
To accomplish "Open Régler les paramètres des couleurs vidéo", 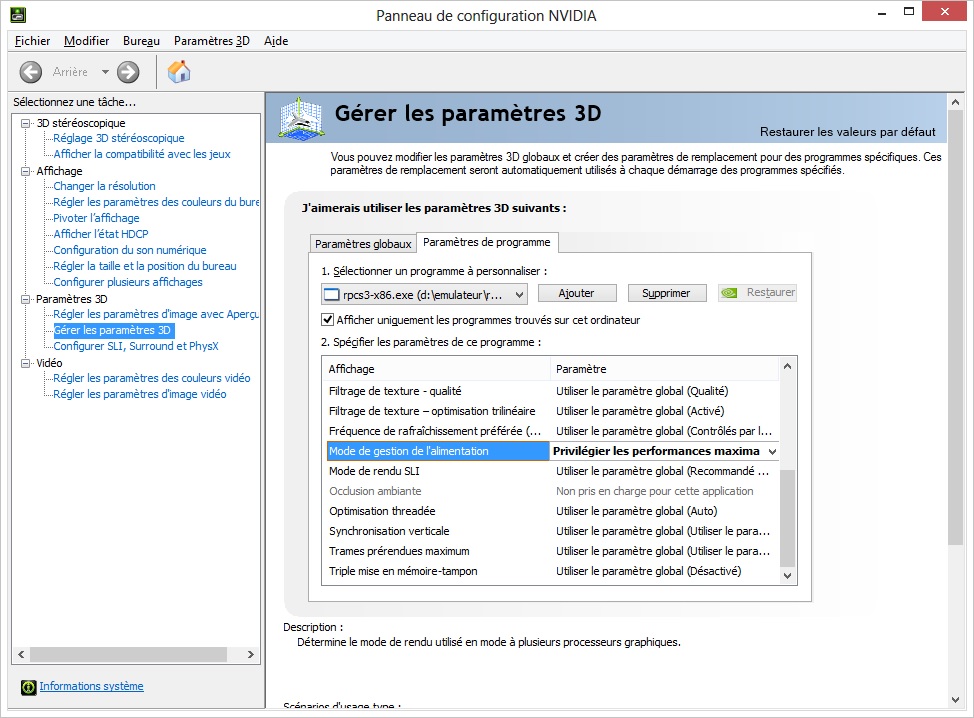I will pyautogui.click(x=152, y=378).
